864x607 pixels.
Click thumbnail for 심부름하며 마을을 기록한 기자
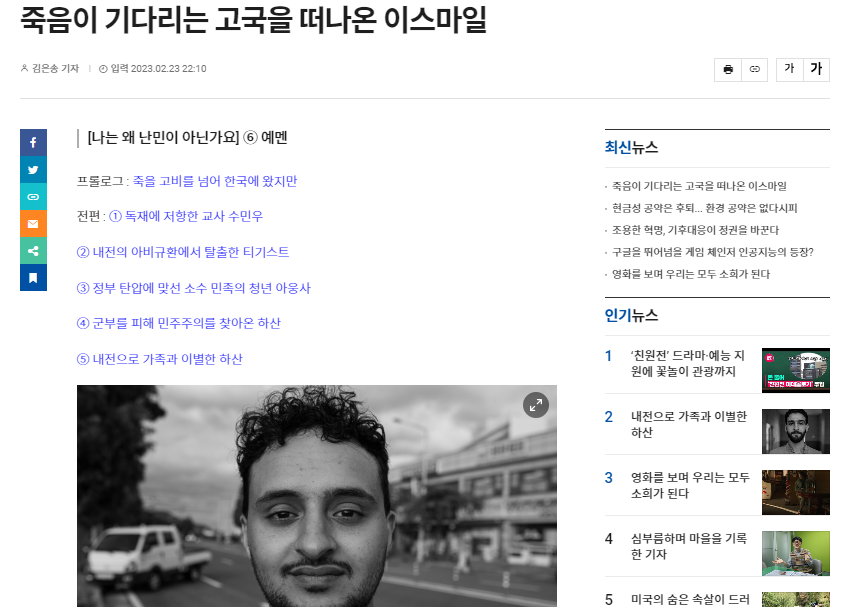click(796, 554)
